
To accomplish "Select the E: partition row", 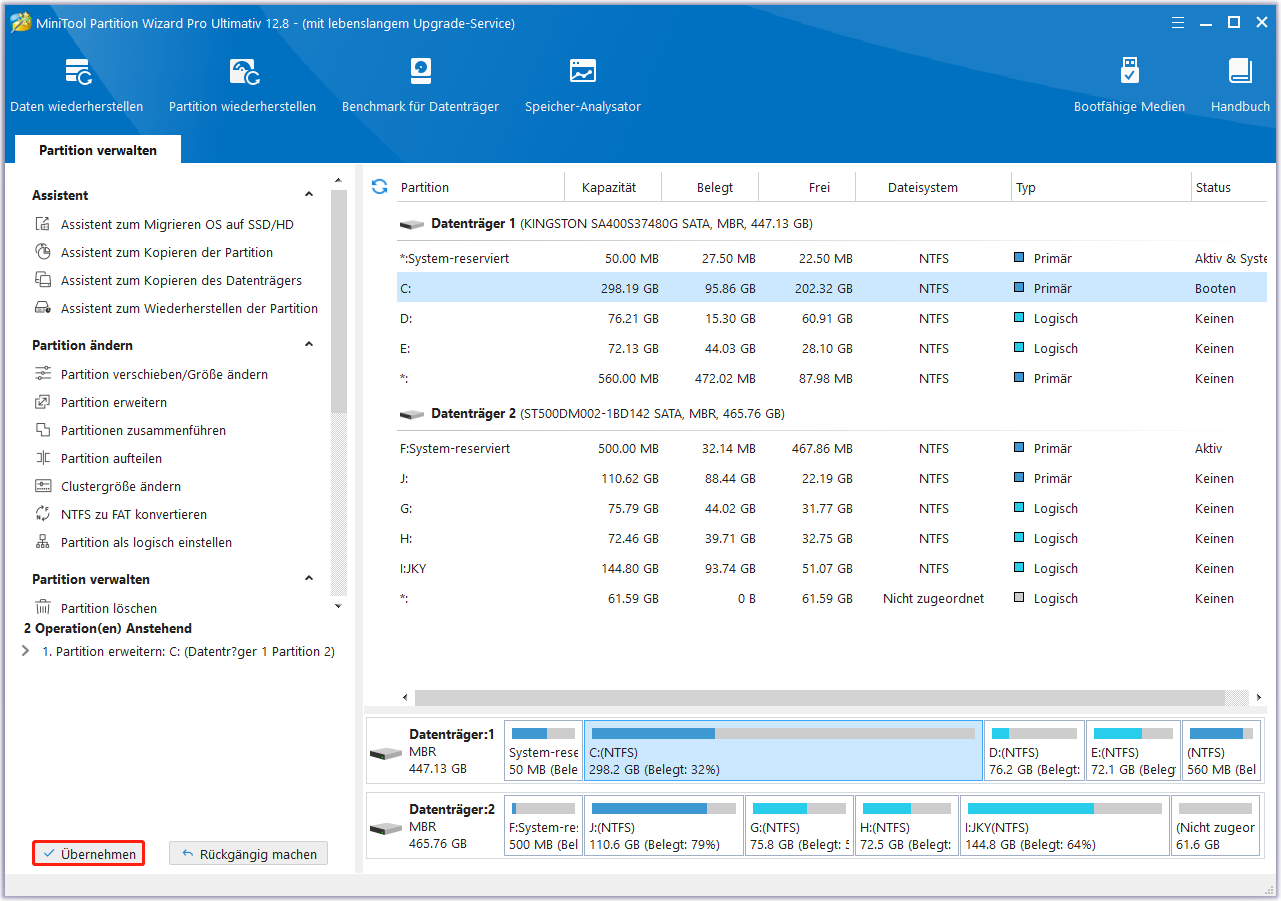I will click(x=832, y=349).
